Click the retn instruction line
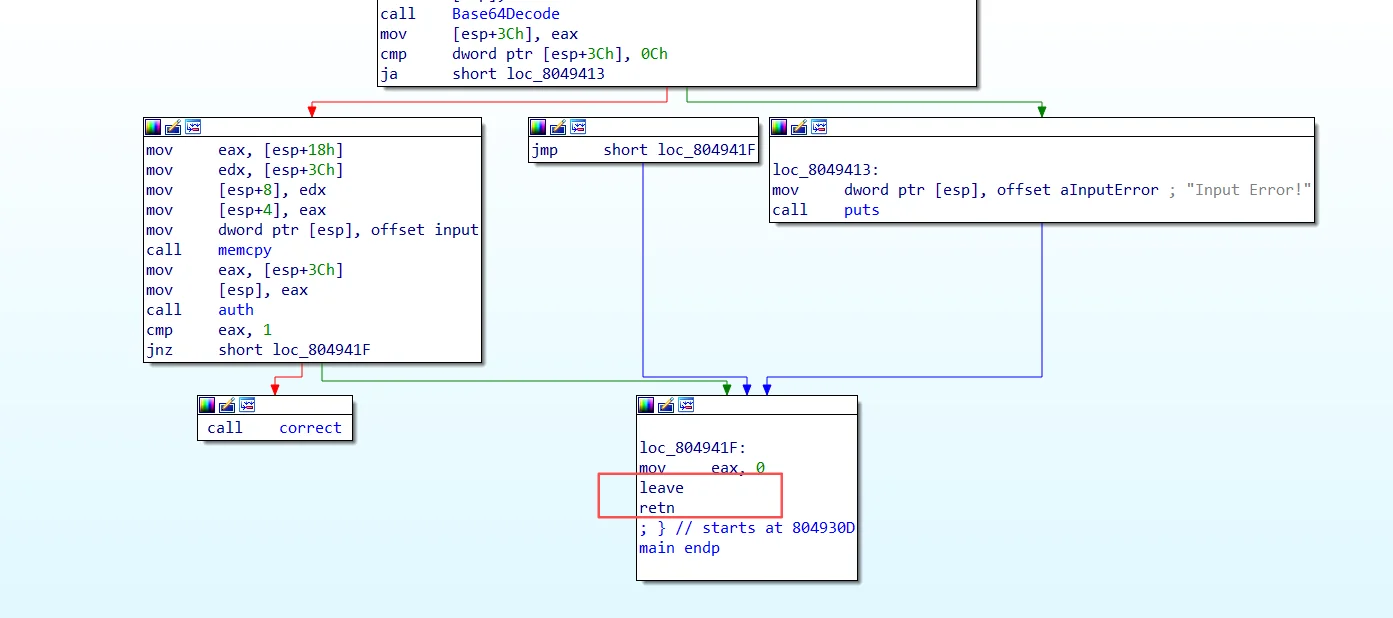The height and width of the screenshot is (618, 1393). [657, 508]
